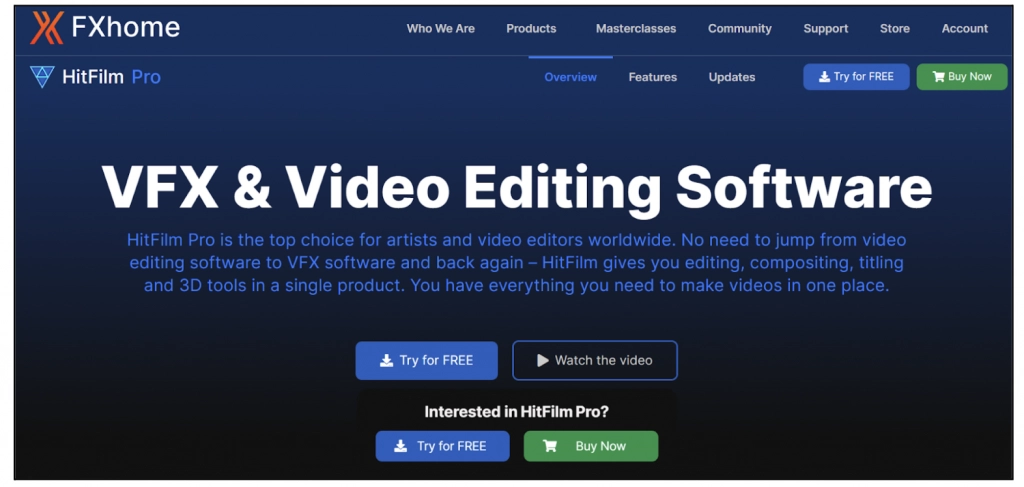Open the Community section

pyautogui.click(x=740, y=29)
